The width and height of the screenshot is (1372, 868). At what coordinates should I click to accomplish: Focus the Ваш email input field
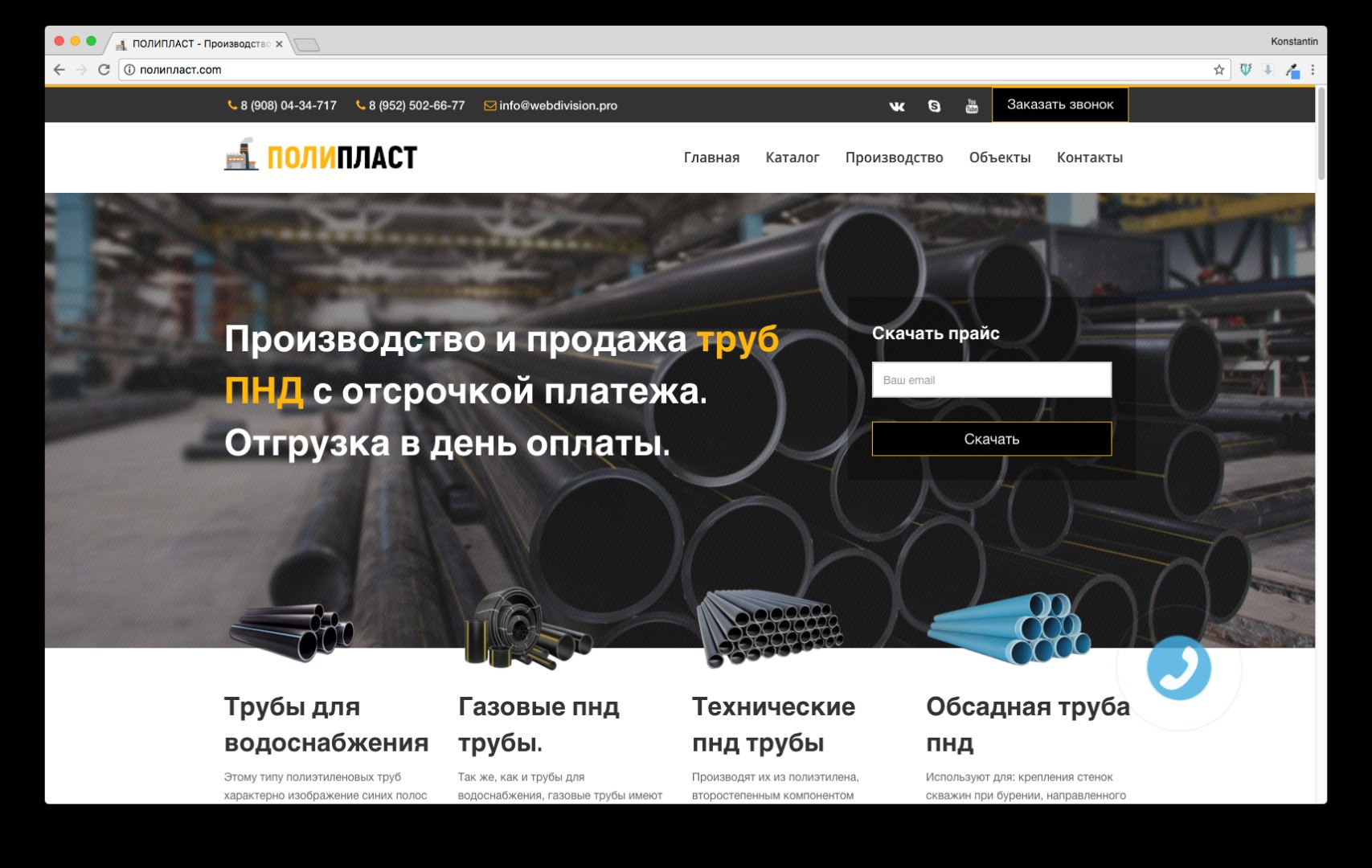click(991, 379)
